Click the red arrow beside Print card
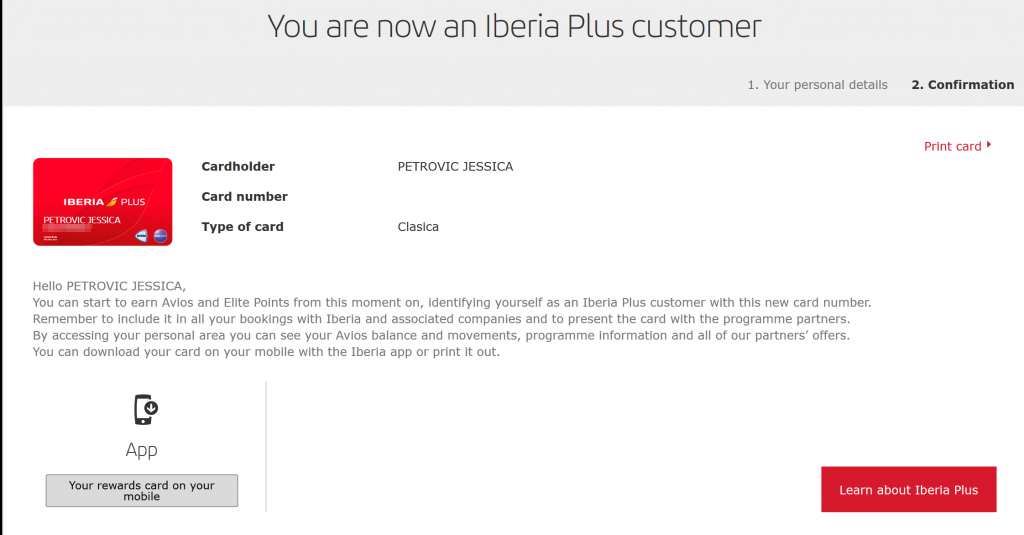This screenshot has width=1024, height=535. 989,145
